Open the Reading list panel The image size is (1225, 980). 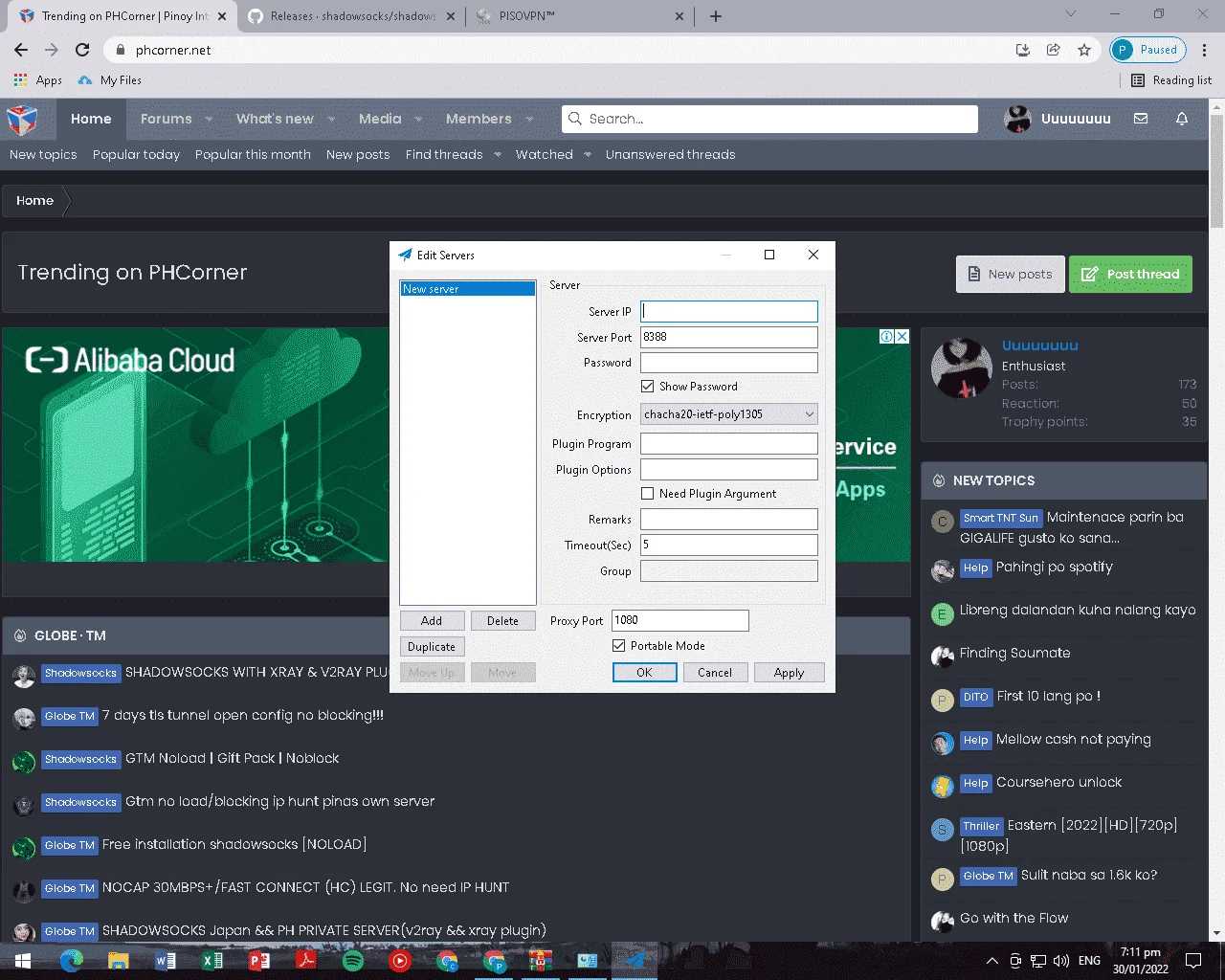(x=1171, y=80)
